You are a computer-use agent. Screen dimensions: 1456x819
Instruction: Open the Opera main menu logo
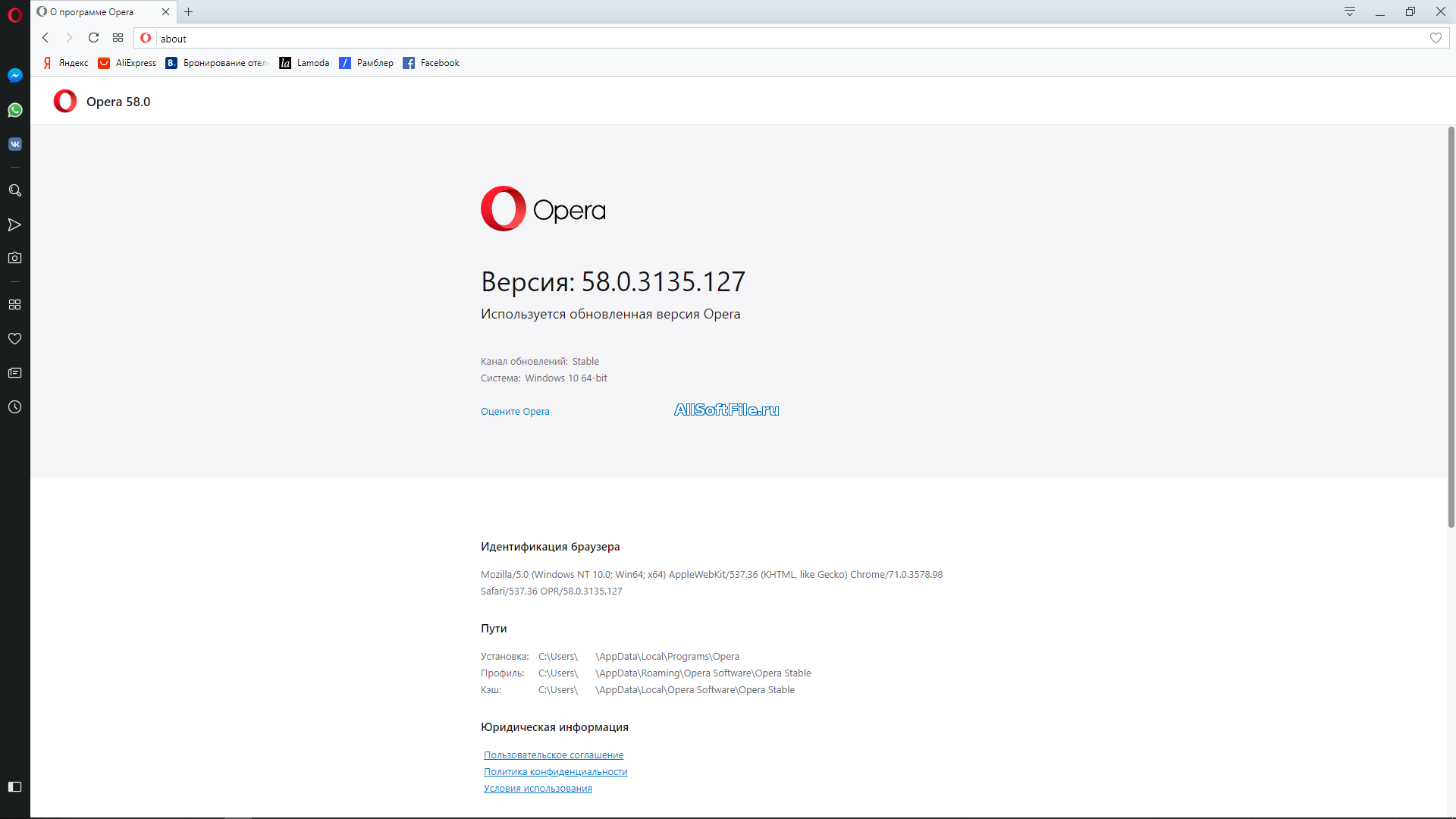[14, 14]
